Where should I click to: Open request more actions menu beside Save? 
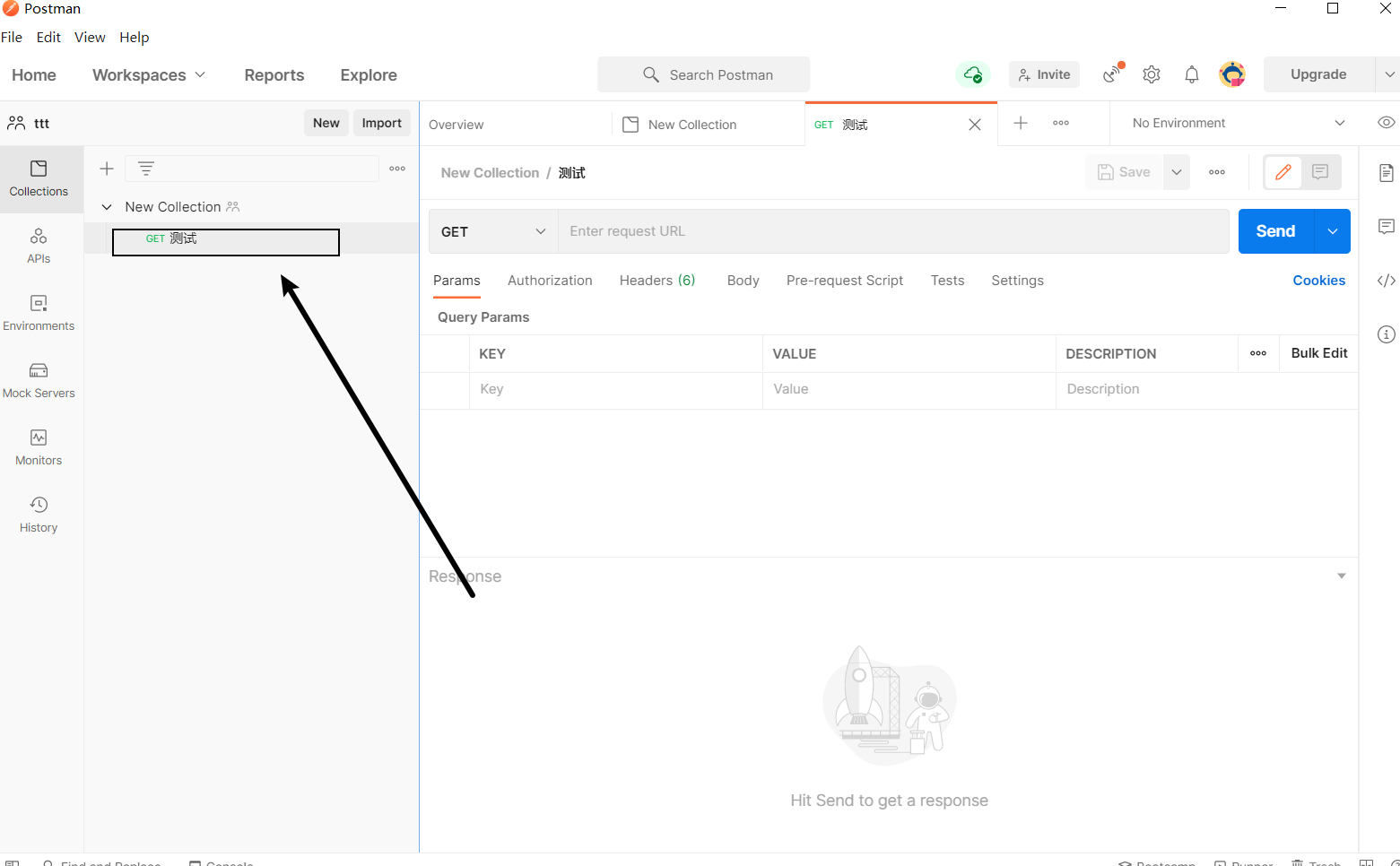point(1217,172)
